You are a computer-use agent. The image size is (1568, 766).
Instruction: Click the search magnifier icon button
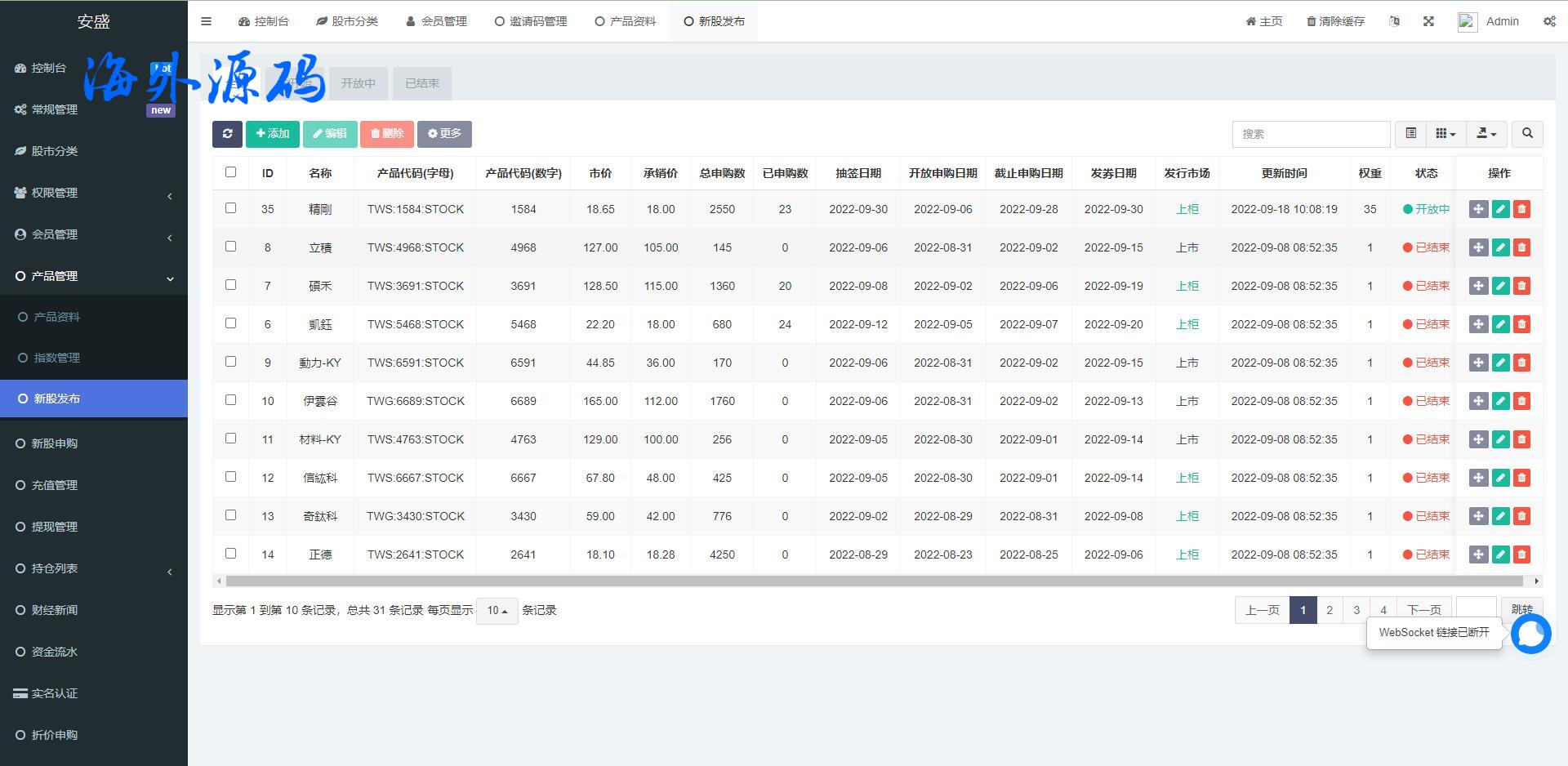coord(1527,134)
